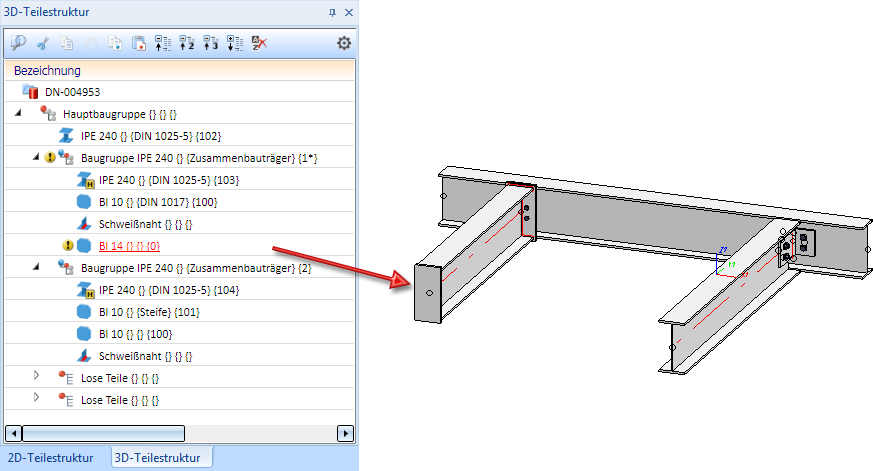Screen dimensions: 873x471
Task: Select the DN-004953 drawing node
Action: pos(72,92)
